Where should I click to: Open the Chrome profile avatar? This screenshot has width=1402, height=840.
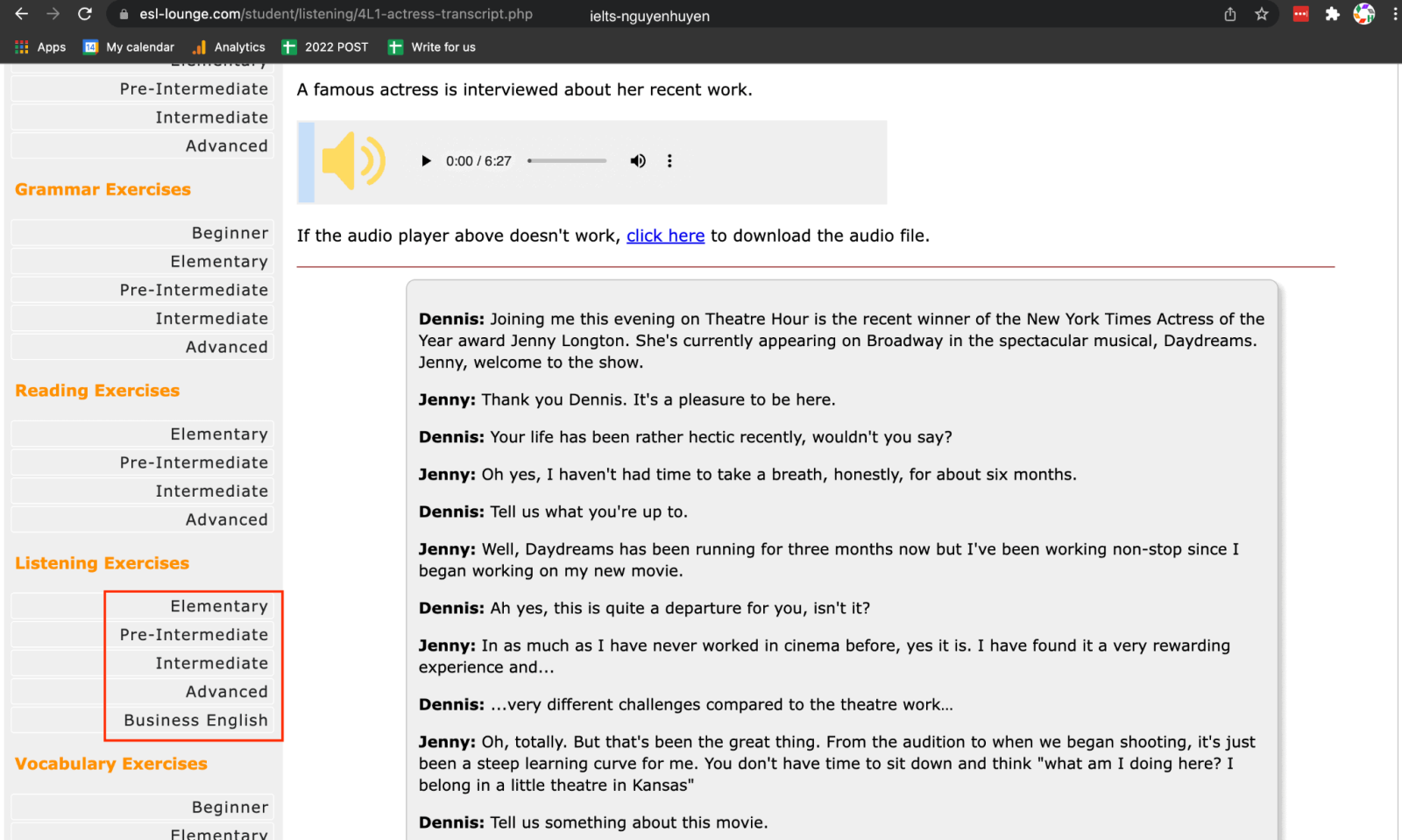click(1363, 14)
